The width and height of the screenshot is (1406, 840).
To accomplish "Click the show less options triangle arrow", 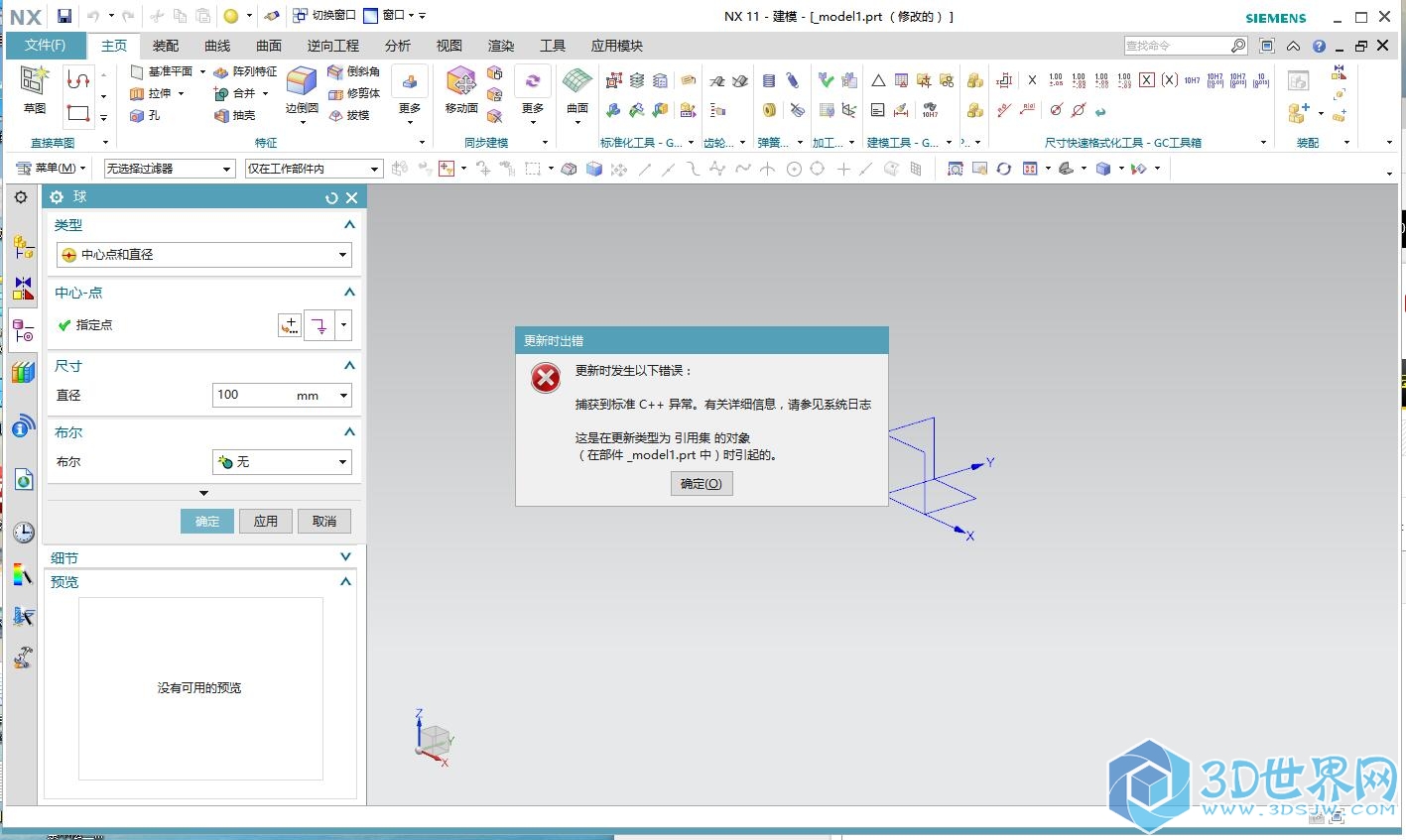I will pos(204,493).
